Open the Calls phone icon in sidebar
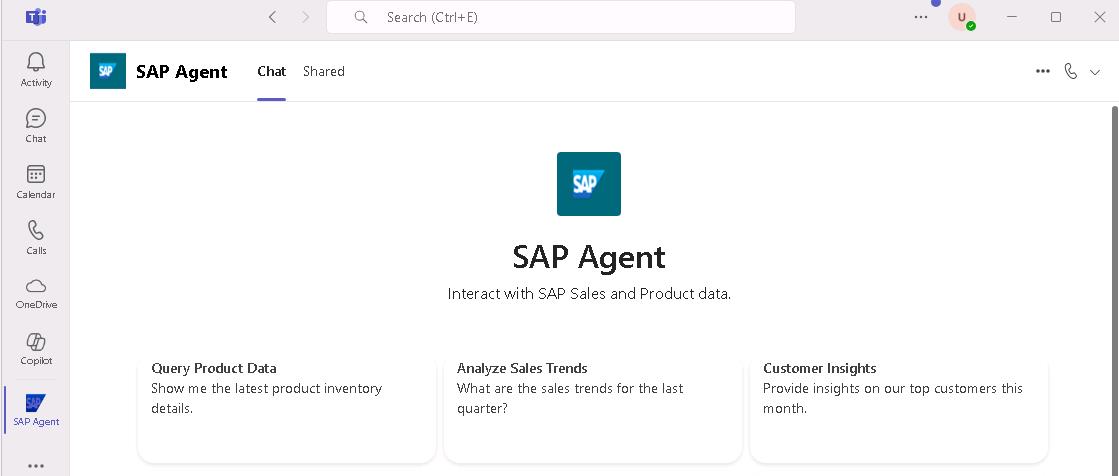The image size is (1119, 476). click(36, 237)
